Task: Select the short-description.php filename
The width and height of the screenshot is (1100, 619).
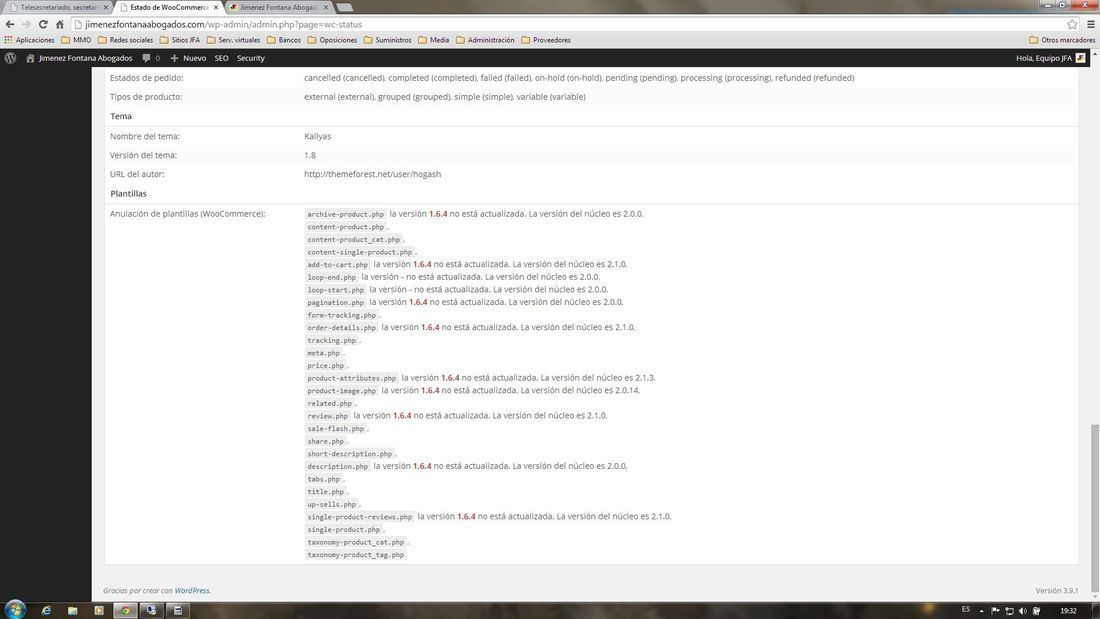Action: tap(349, 454)
